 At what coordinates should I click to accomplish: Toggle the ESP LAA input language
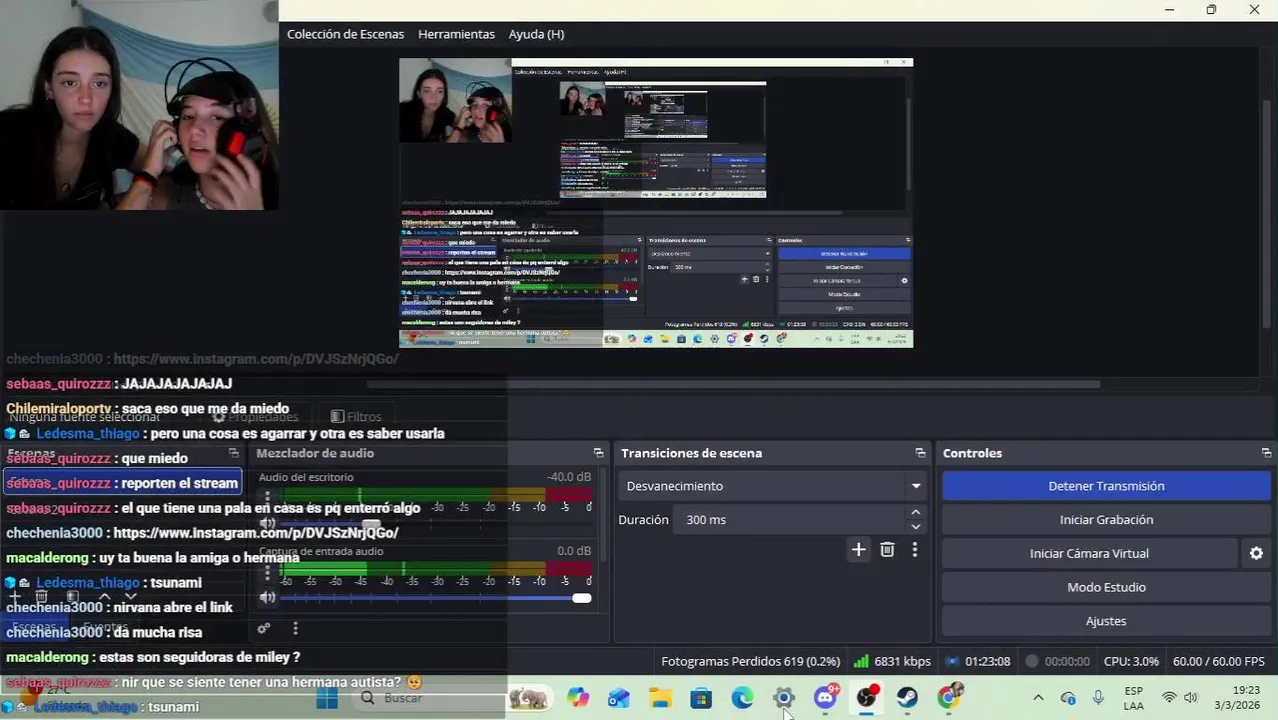[x=1133, y=697]
